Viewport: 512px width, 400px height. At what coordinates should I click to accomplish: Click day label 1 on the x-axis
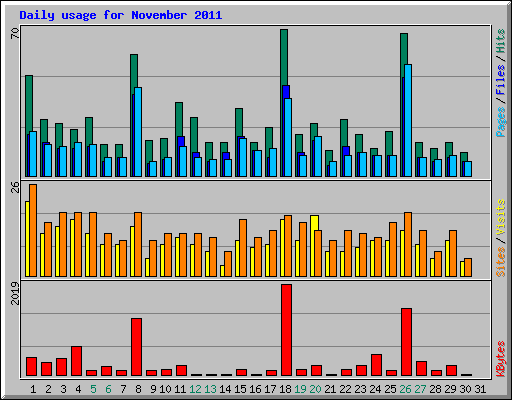coord(33,389)
